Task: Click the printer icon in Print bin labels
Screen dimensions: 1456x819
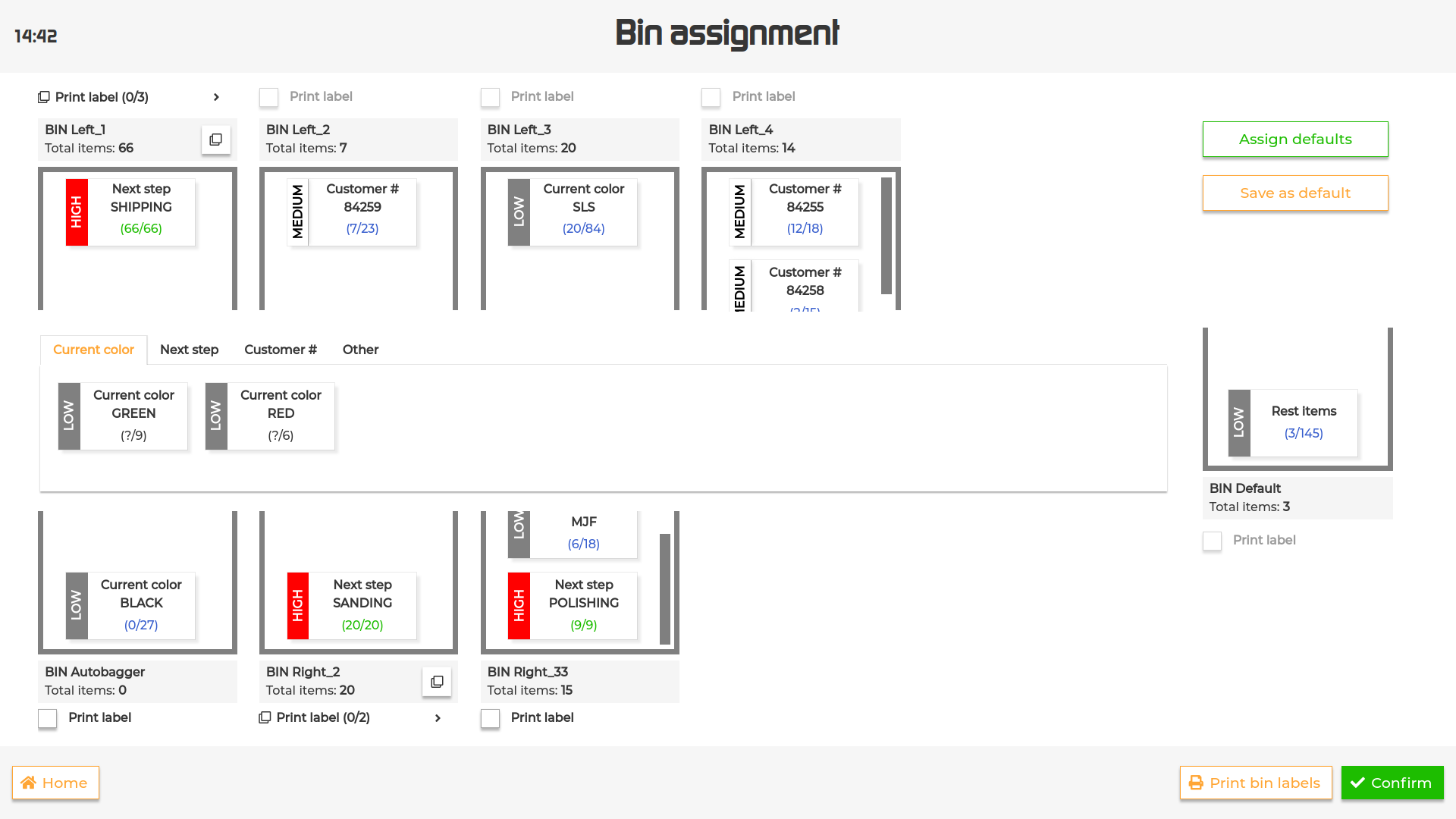Action: pos(1196,783)
